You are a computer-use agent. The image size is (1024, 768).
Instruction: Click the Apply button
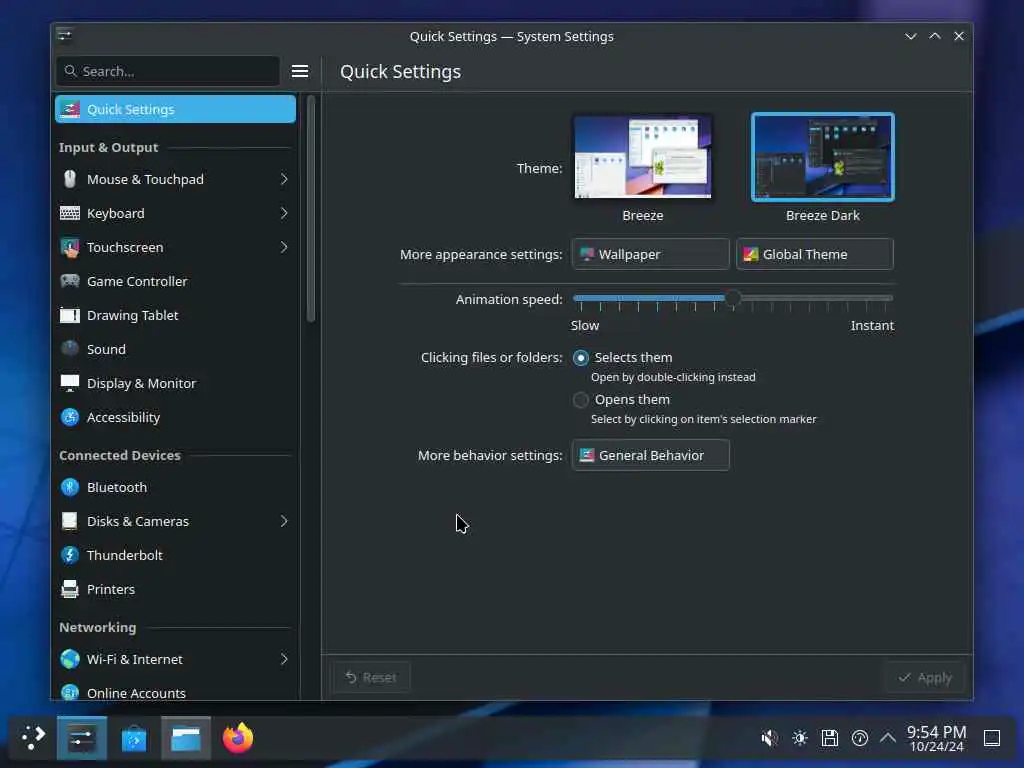(x=925, y=677)
